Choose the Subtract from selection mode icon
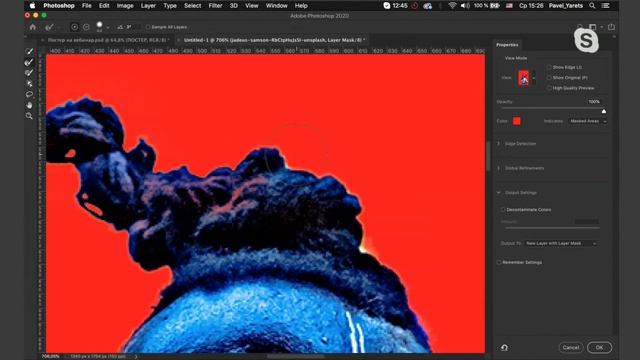Image resolution: width=640 pixels, height=360 pixels. (86, 27)
